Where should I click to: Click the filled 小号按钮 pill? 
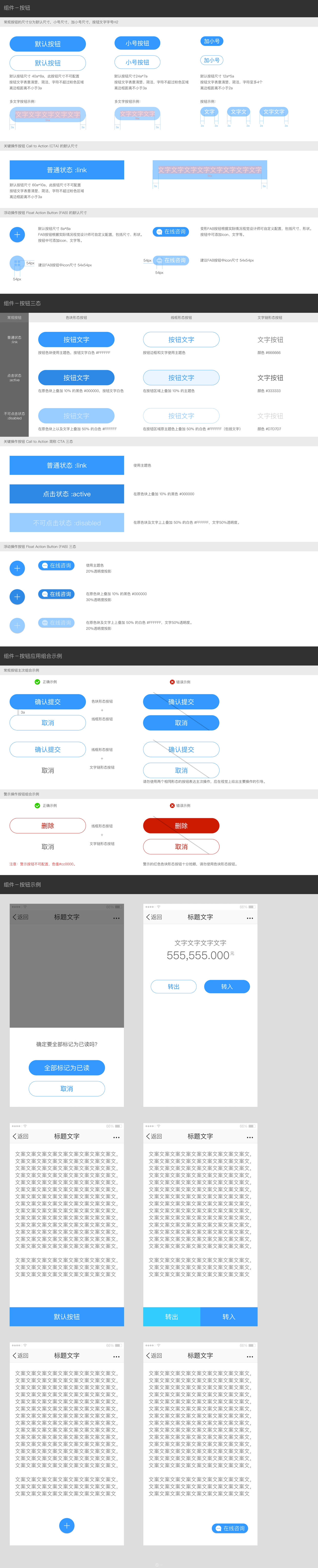[x=137, y=43]
